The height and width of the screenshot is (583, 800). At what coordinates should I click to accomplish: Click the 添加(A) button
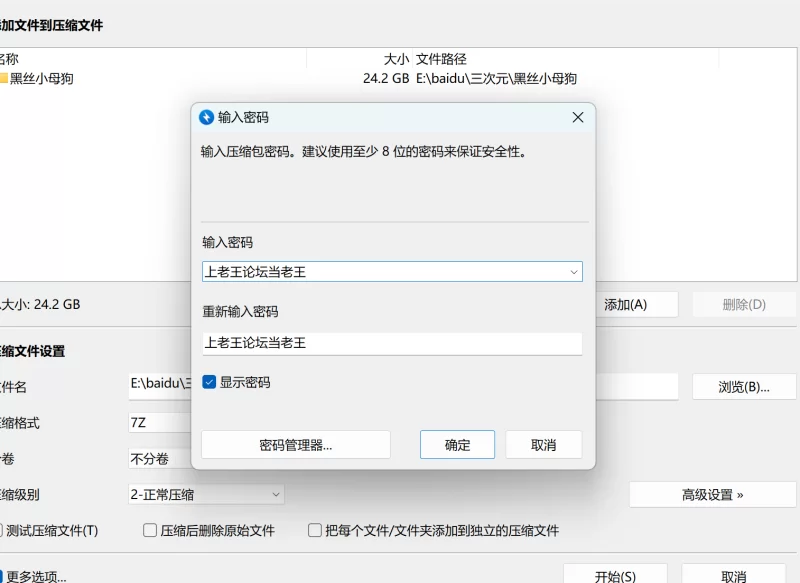pyautogui.click(x=637, y=305)
